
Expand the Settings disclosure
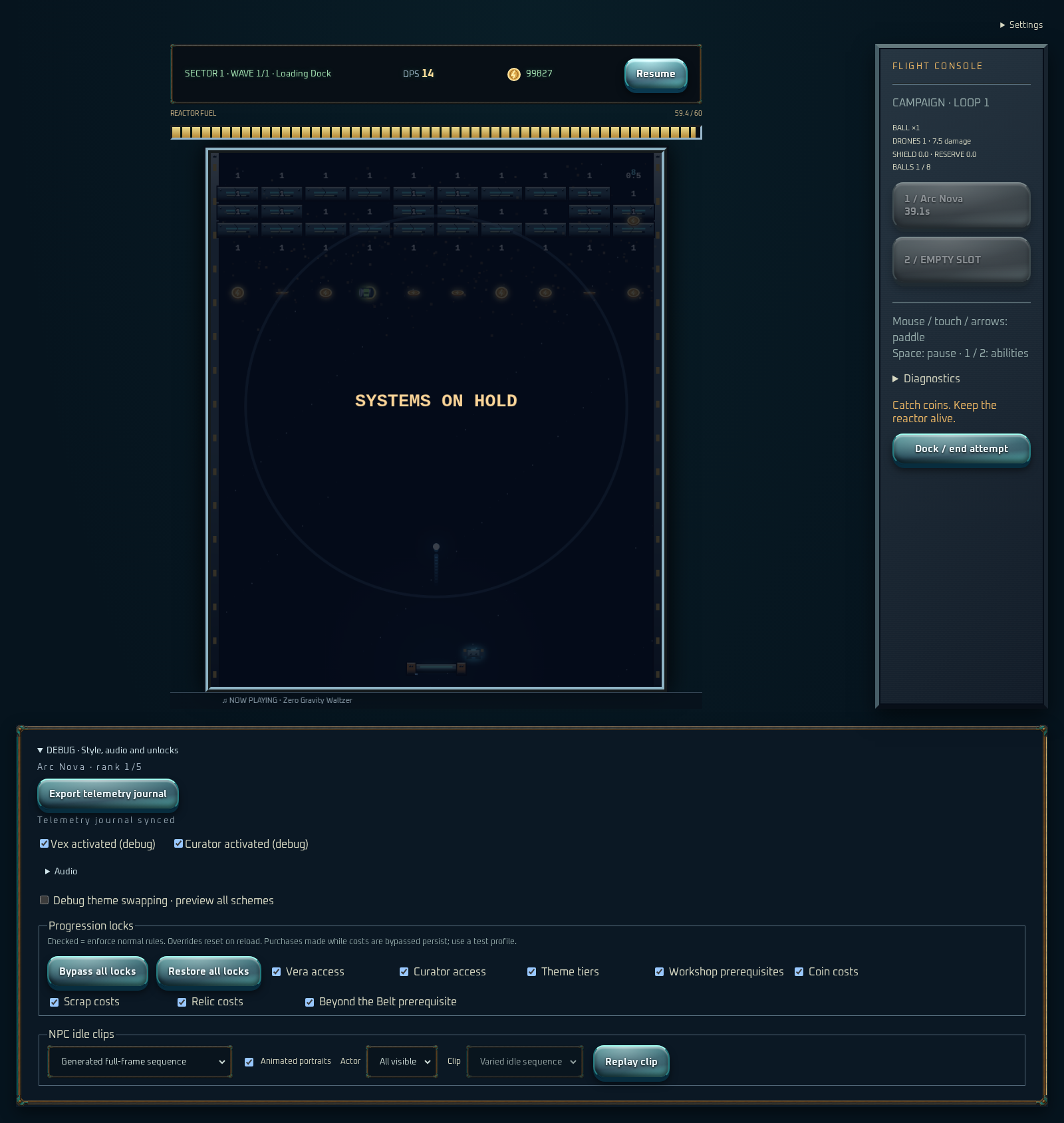pos(1021,25)
